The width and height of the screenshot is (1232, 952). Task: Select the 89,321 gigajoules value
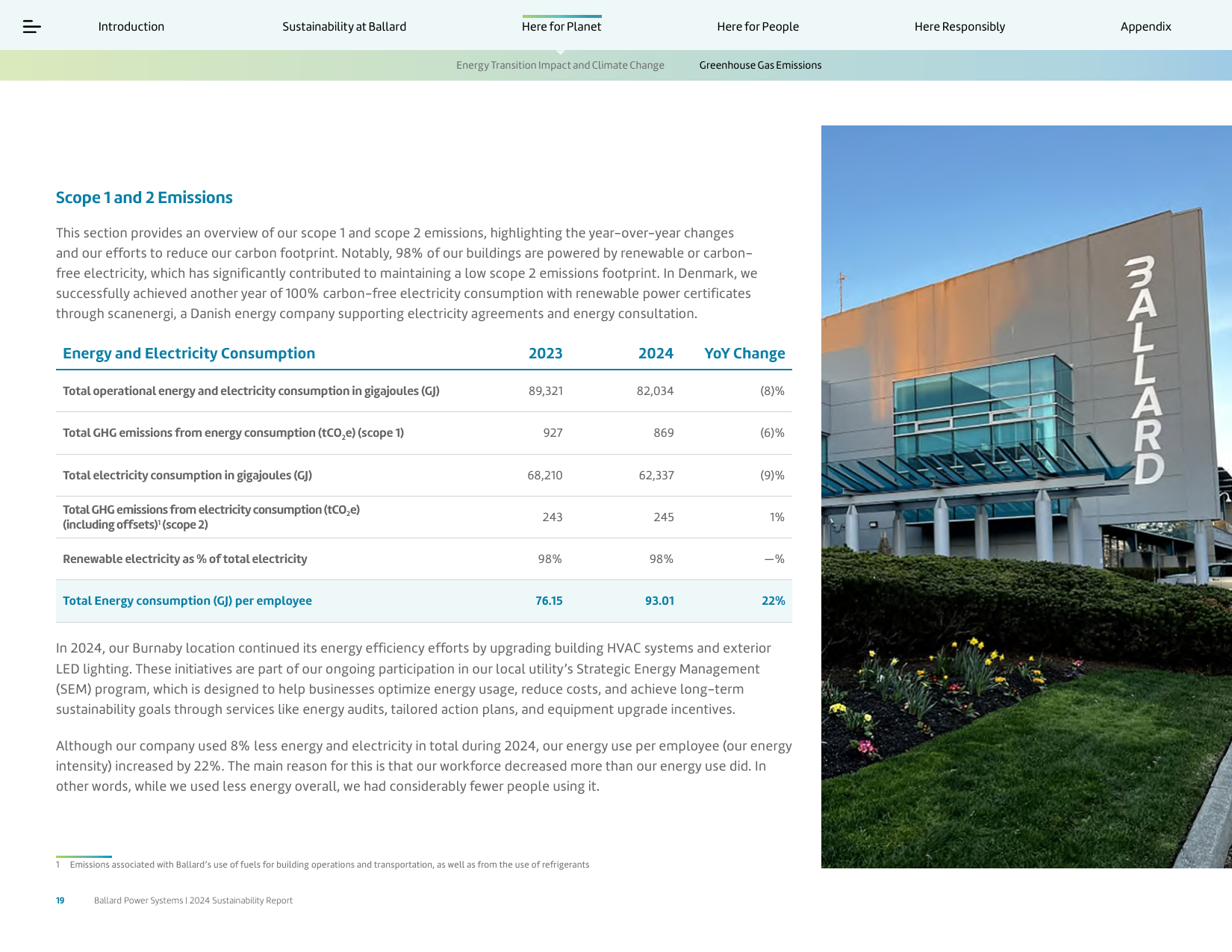point(546,391)
